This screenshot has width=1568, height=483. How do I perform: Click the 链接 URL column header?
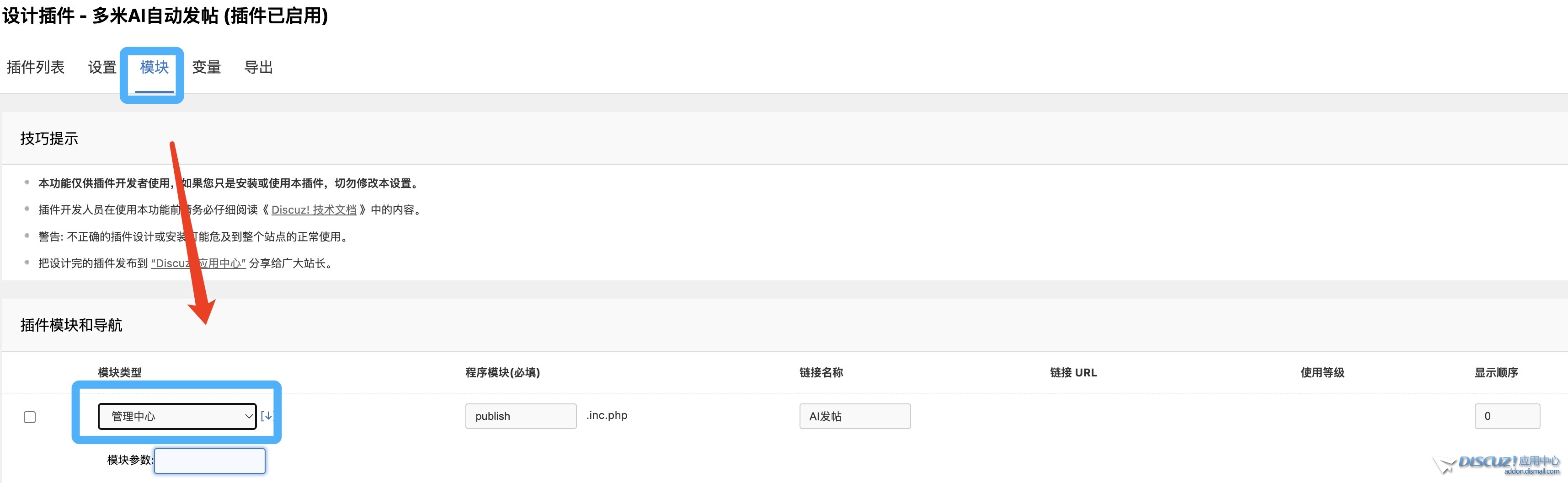pos(1073,373)
